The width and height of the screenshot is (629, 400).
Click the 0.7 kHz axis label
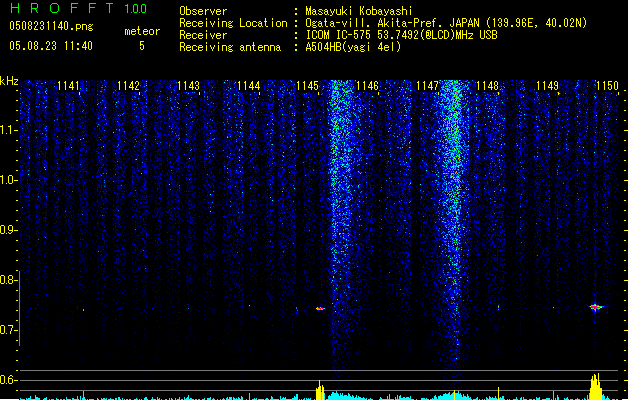click(x=8, y=330)
